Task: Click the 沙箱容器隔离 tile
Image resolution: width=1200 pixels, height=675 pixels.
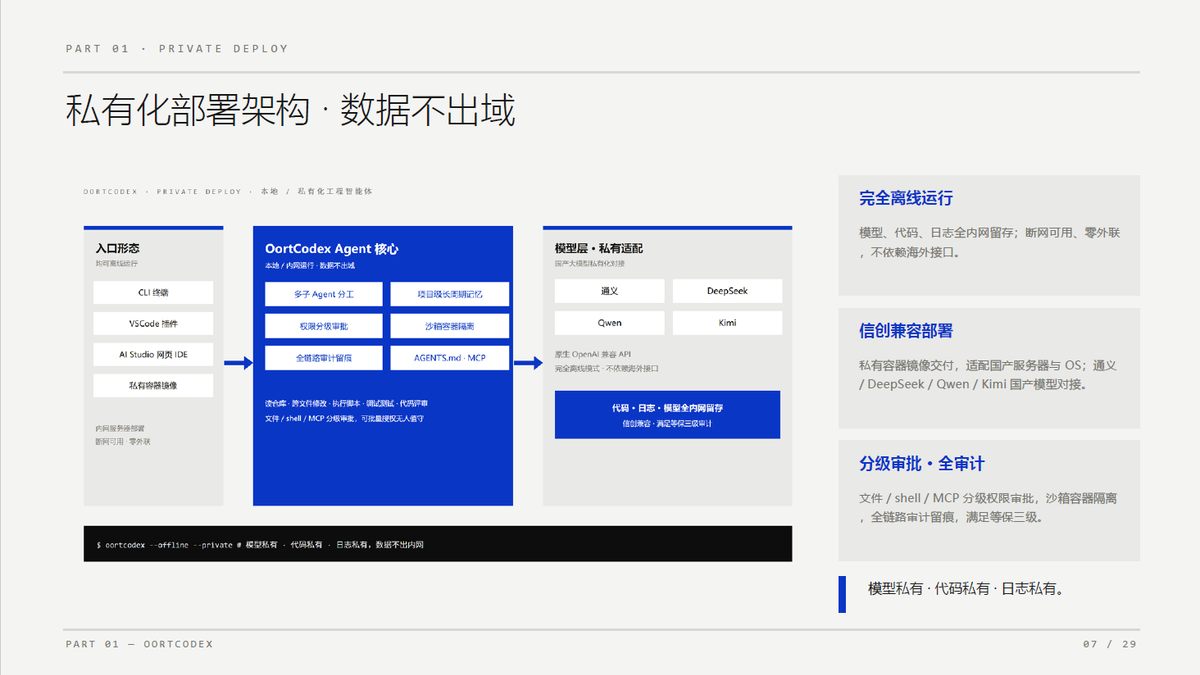Action: click(450, 326)
